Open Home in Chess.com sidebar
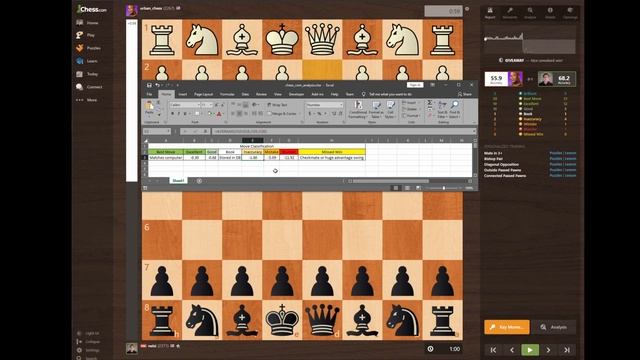The height and width of the screenshot is (360, 640). [x=87, y=23]
